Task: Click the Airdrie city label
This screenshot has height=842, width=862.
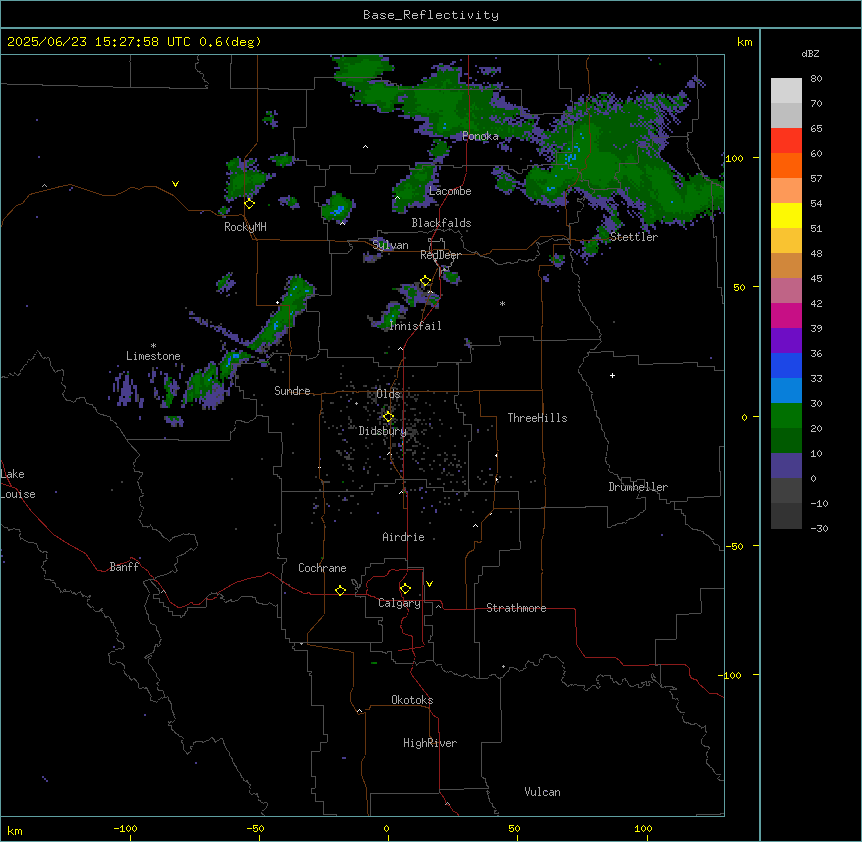Action: (x=403, y=537)
